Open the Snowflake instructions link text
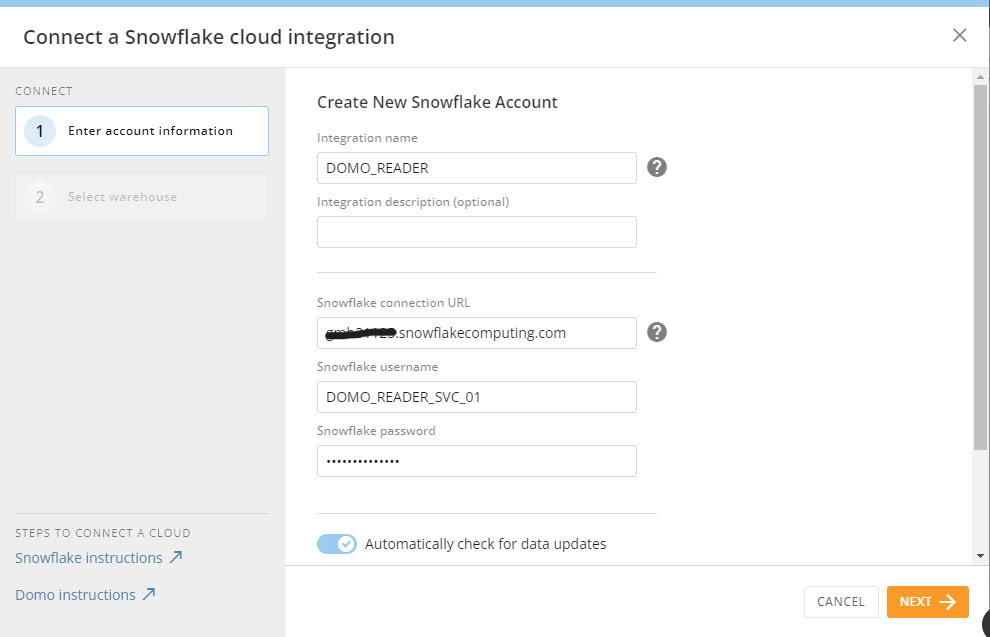The height and width of the screenshot is (637, 990). (89, 558)
